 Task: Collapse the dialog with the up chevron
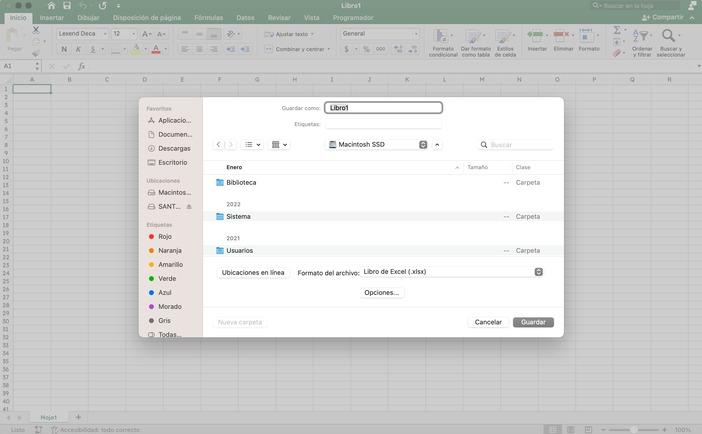point(437,145)
